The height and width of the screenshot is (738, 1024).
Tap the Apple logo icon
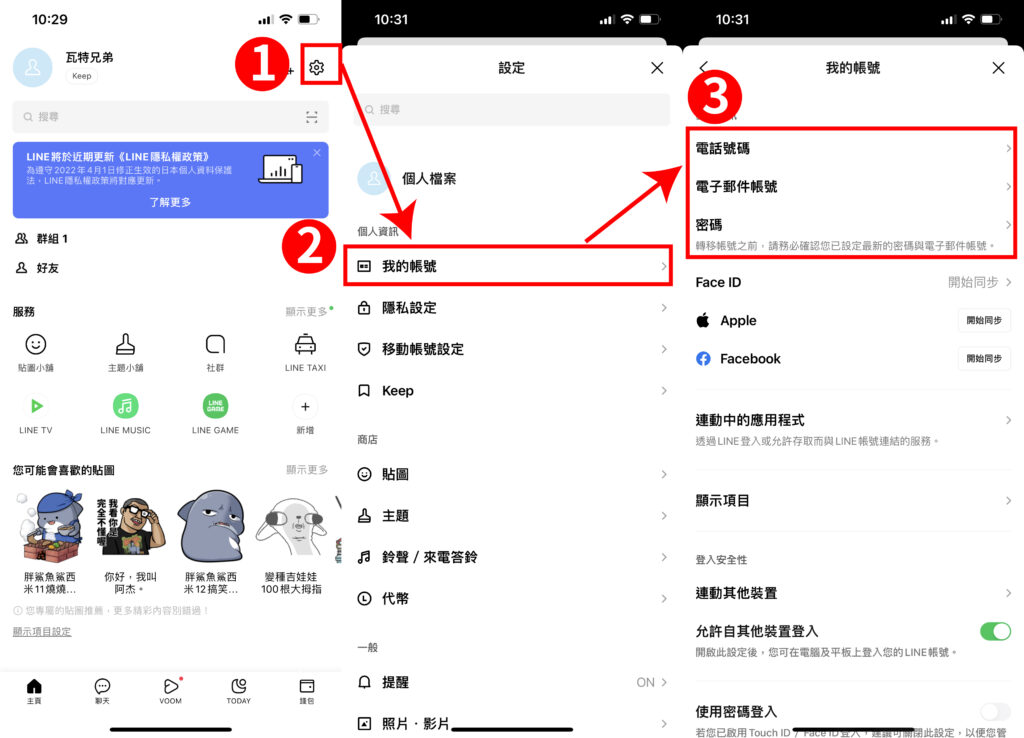(x=703, y=320)
